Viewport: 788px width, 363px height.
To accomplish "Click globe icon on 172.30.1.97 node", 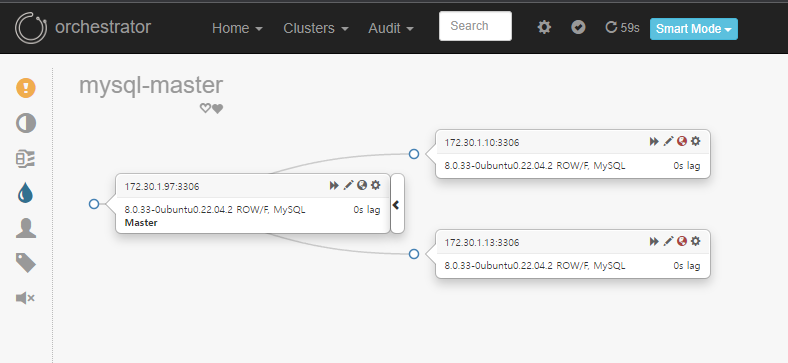I will (x=362, y=186).
